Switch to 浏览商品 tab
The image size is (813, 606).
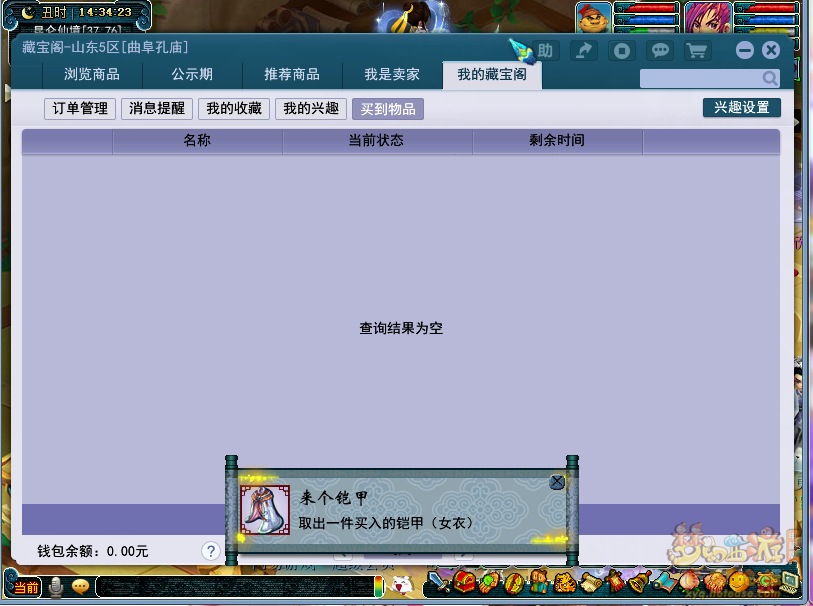(92, 75)
